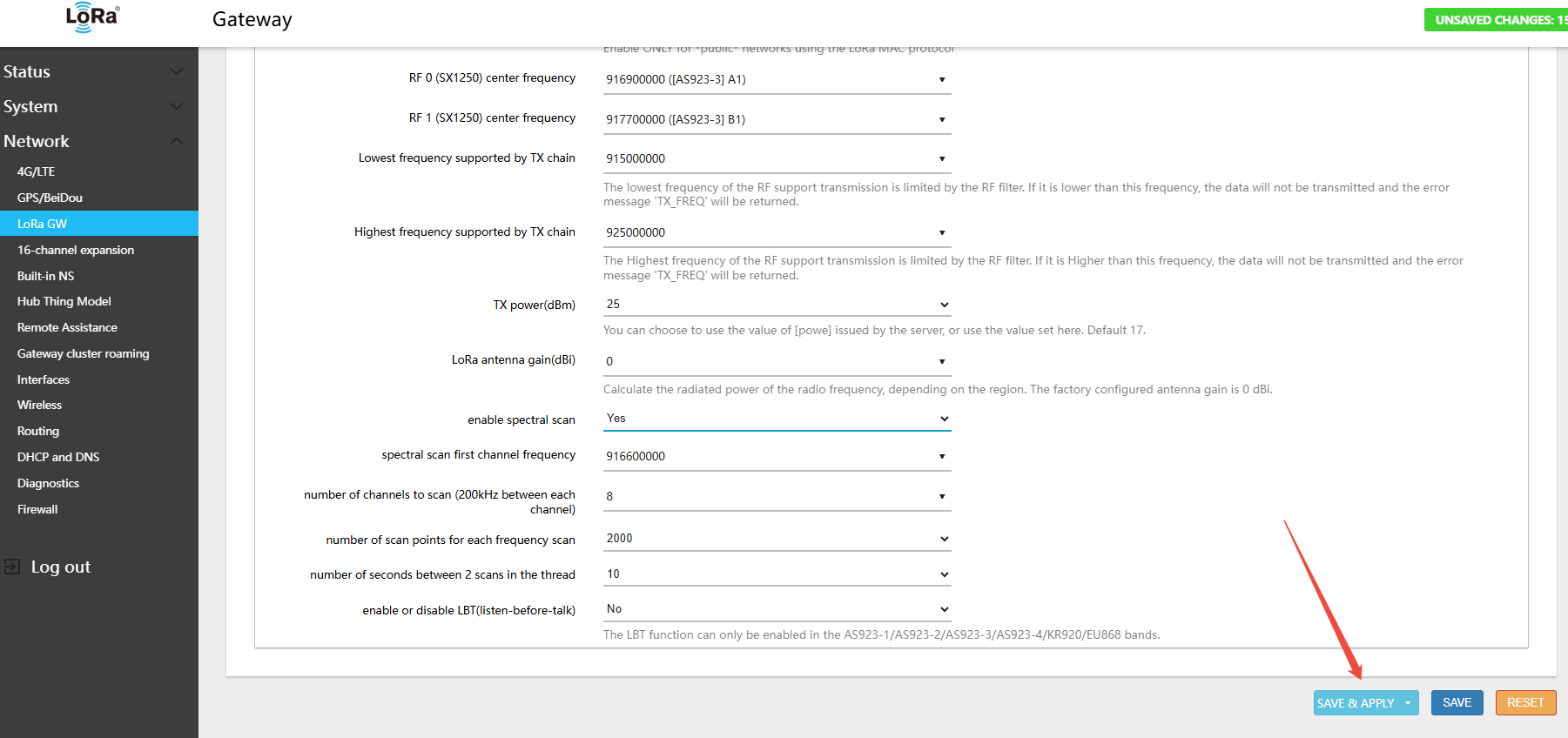Open the 16-channel expansion page

[x=76, y=250]
